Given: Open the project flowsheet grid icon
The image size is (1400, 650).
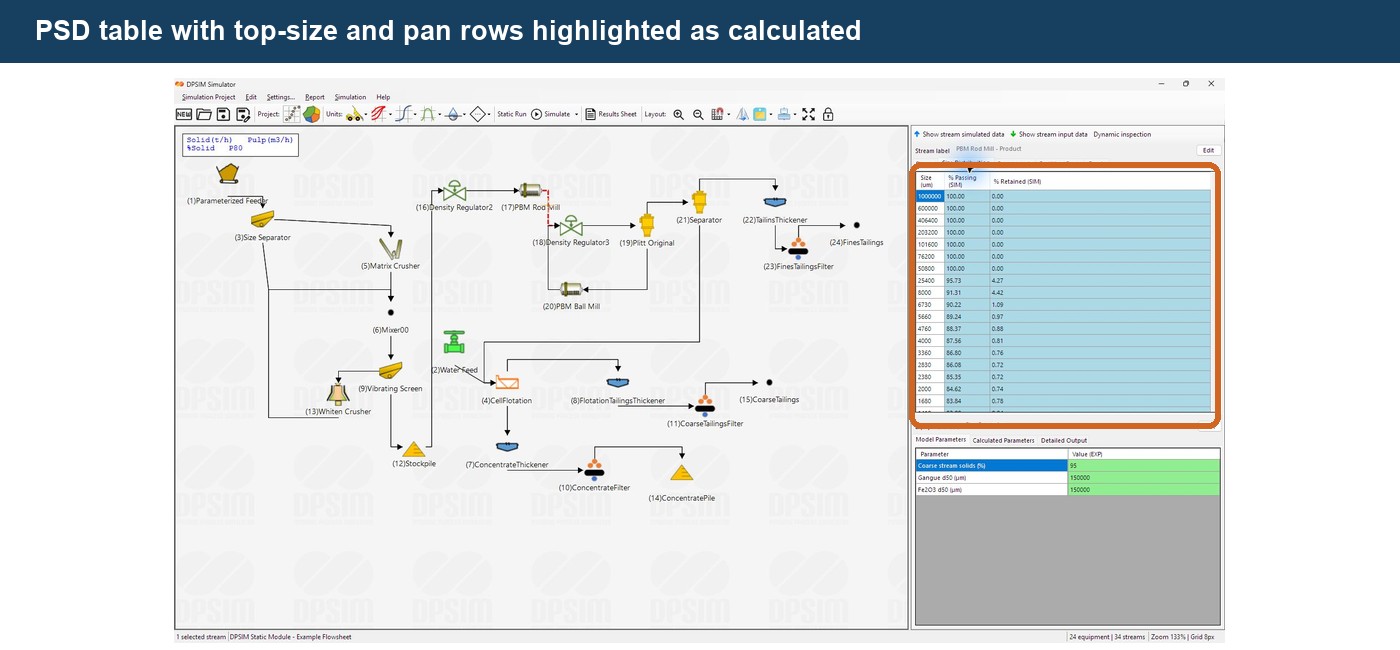Looking at the screenshot, I should click(292, 114).
